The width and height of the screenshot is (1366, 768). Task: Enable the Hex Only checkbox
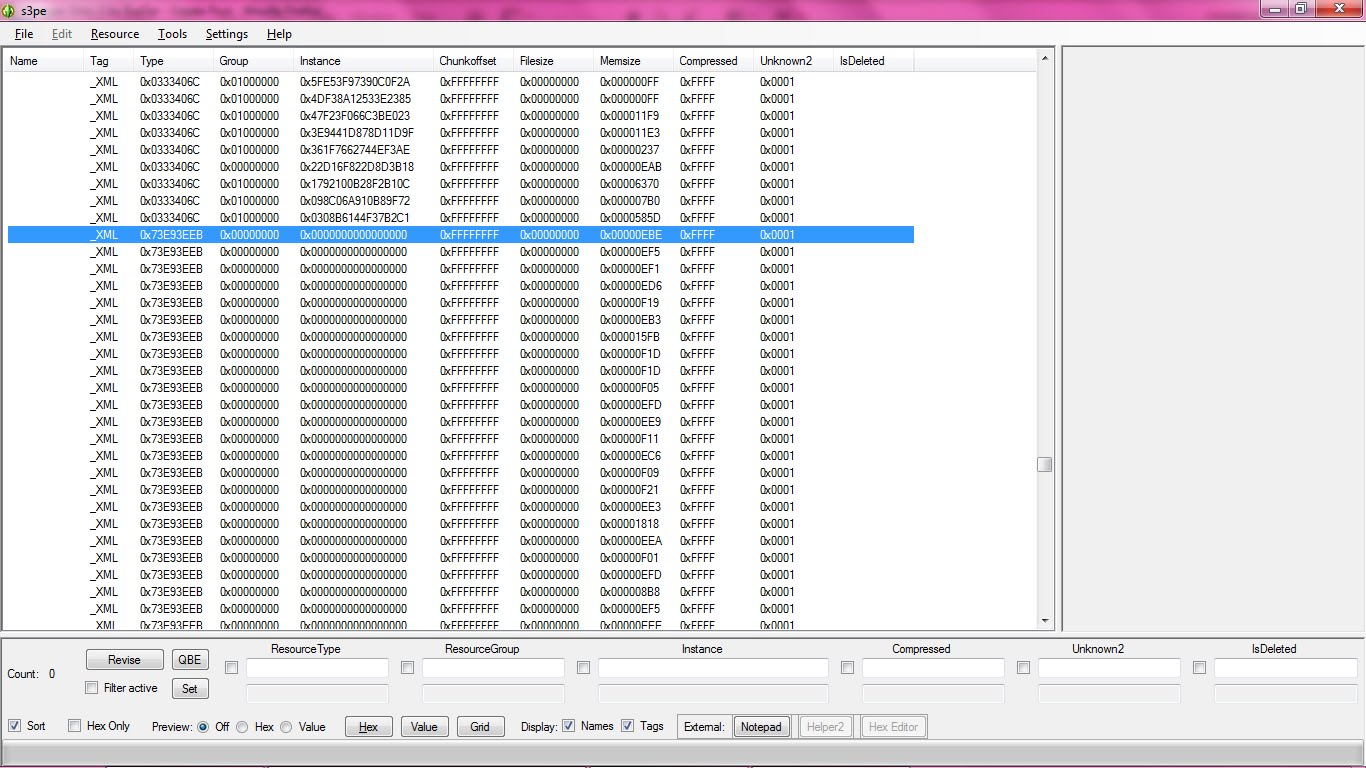(74, 726)
